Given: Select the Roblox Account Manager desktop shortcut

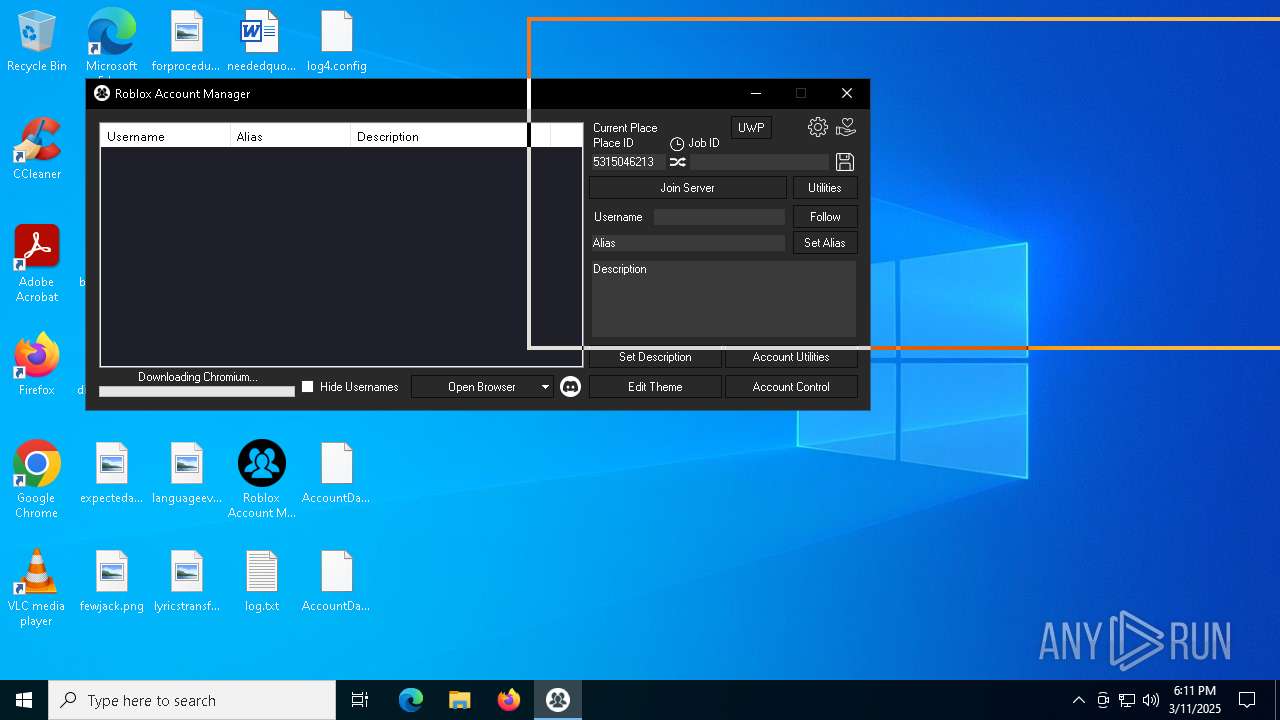Looking at the screenshot, I should [x=261, y=480].
